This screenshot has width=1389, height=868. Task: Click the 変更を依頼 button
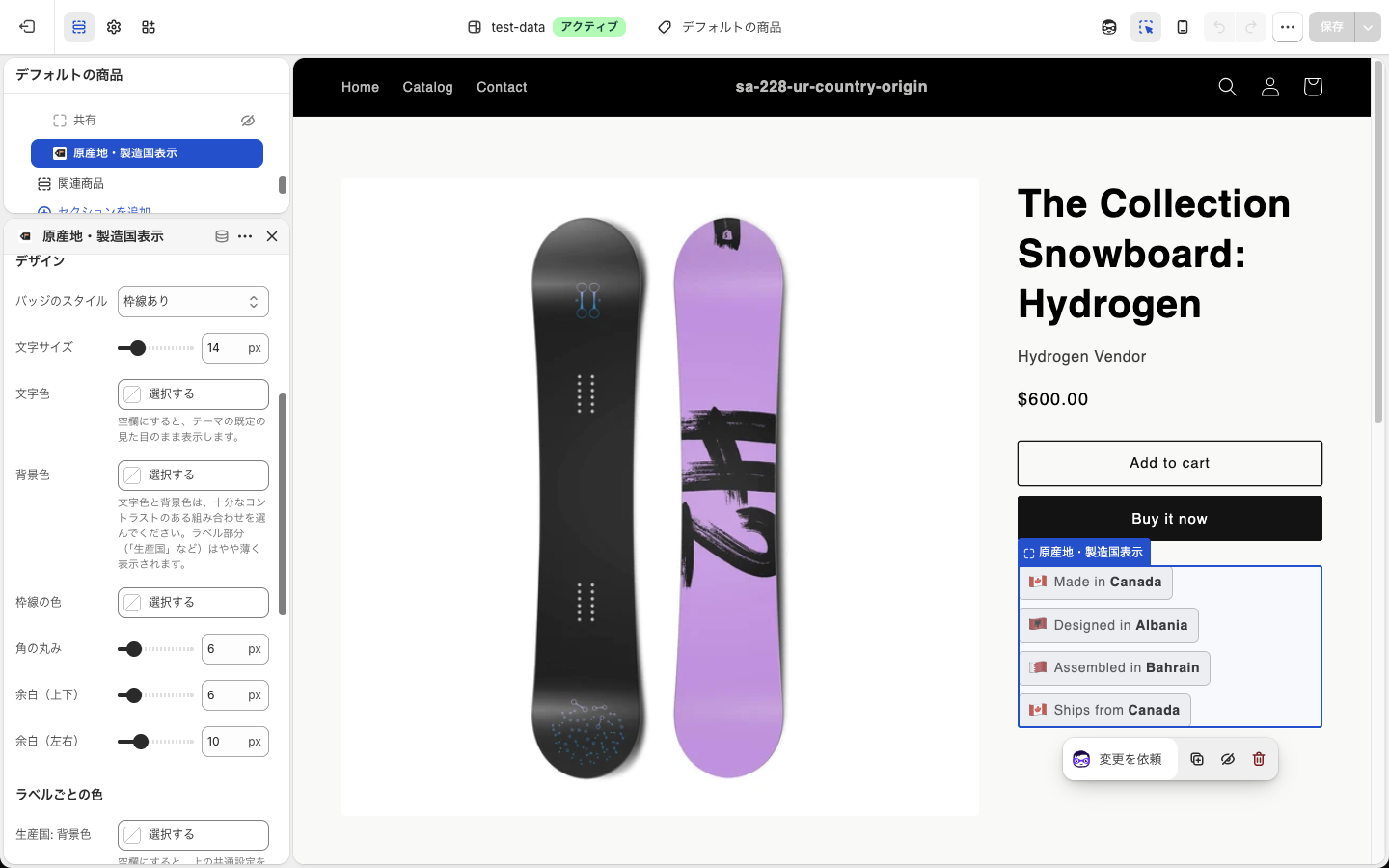tap(1119, 759)
